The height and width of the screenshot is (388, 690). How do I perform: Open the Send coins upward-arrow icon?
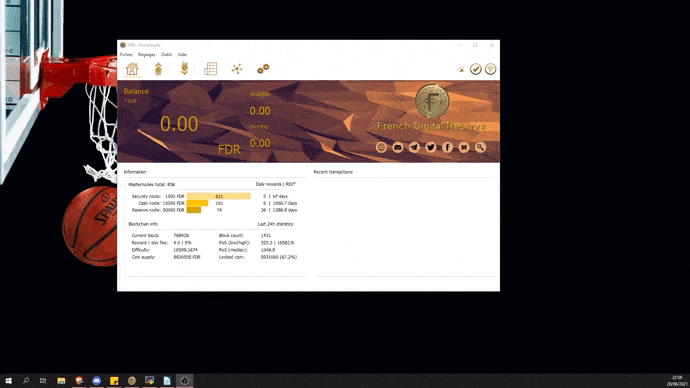tap(158, 69)
